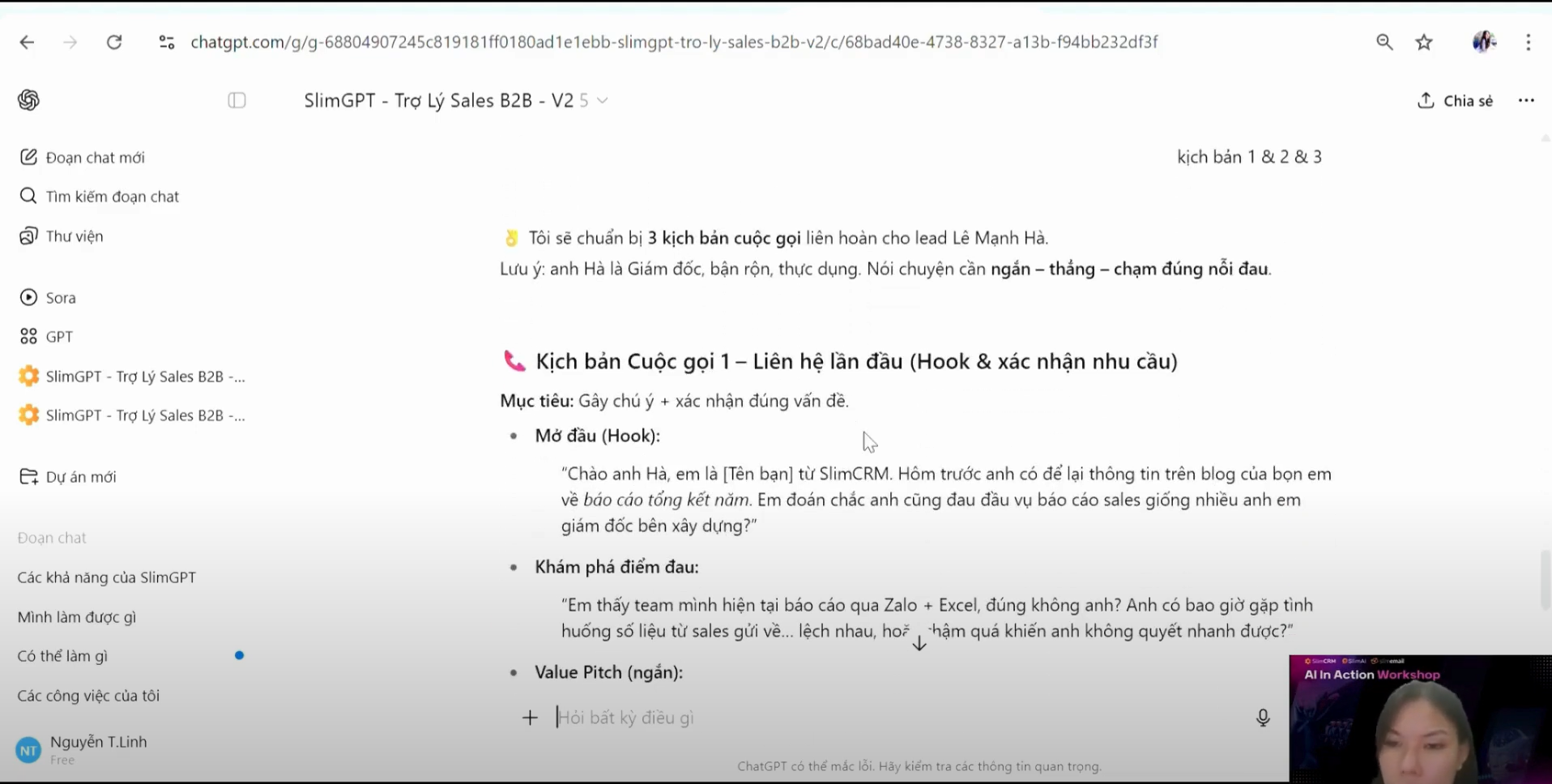Click the ChatGPT logo icon
The image size is (1552, 784).
(x=28, y=100)
